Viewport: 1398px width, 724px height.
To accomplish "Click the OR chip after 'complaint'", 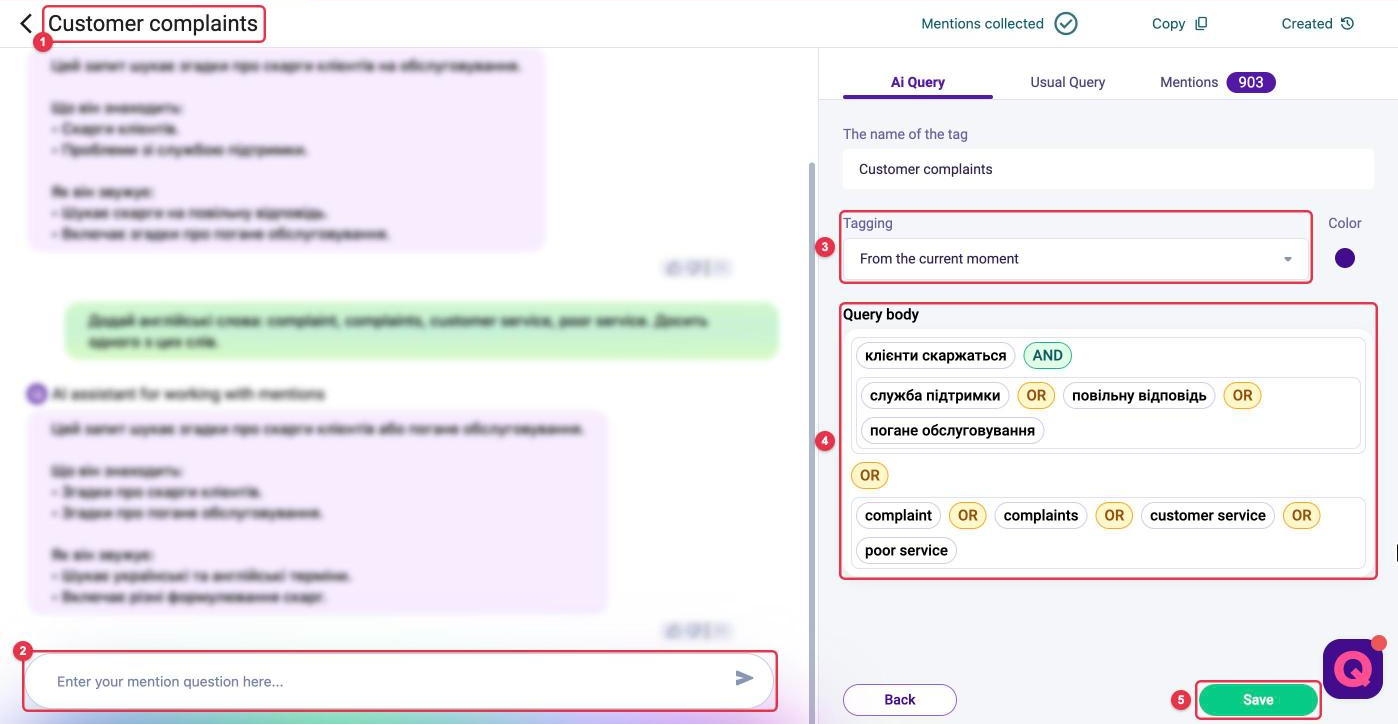I will 967,515.
